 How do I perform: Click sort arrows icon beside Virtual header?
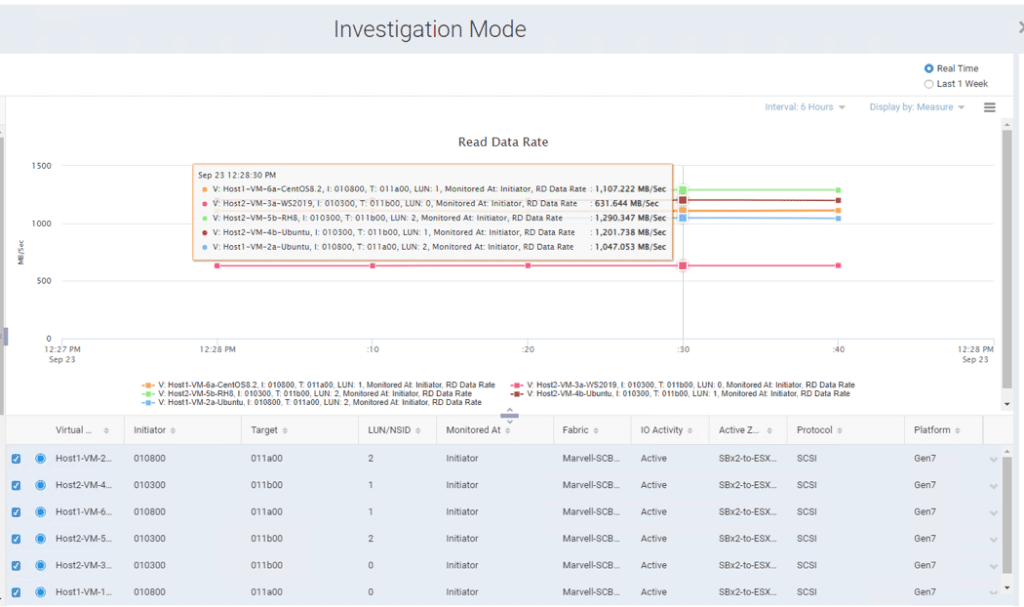[106, 431]
